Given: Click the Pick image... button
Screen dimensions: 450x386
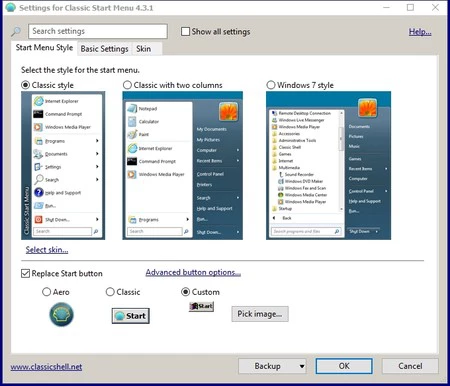Looking at the screenshot, I should [x=260, y=314].
